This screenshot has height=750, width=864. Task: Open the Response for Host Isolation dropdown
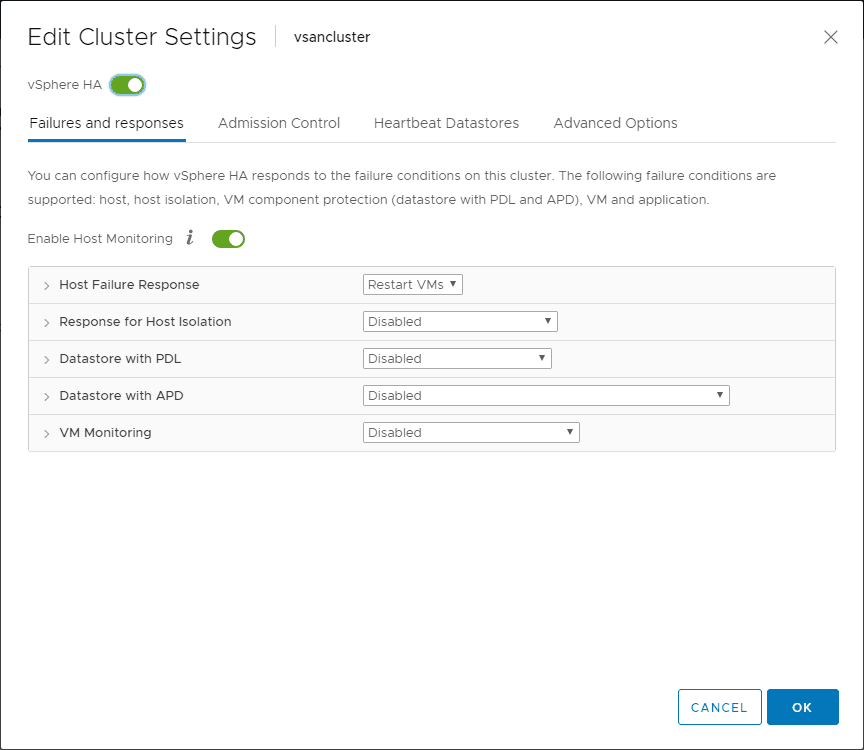[x=459, y=322]
